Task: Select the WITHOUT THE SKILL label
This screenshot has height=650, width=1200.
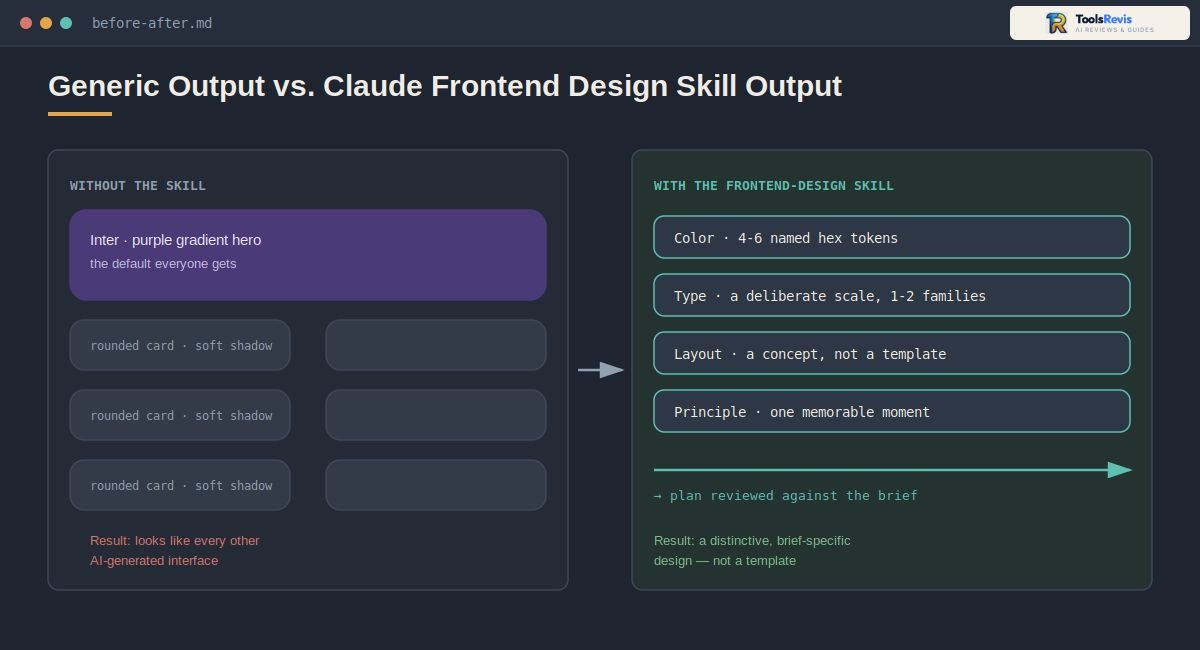Action: [x=138, y=186]
